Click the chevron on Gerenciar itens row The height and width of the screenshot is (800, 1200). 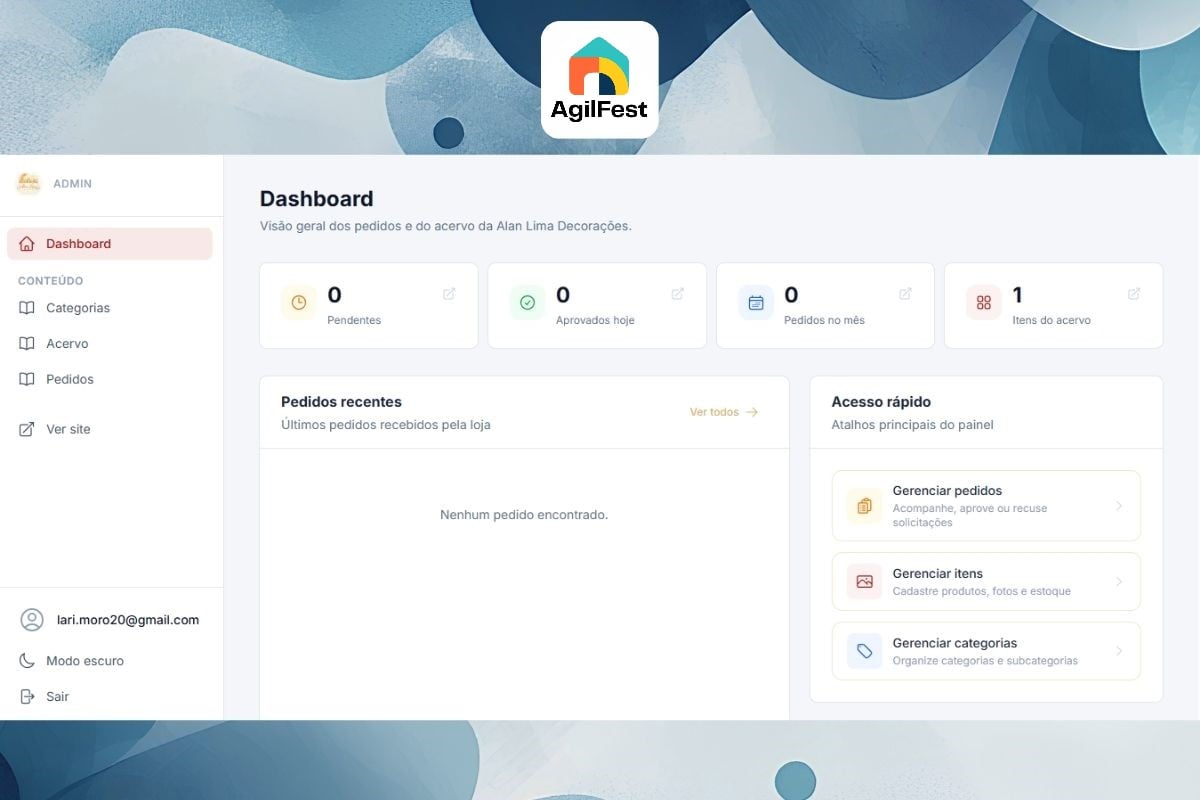1119,582
